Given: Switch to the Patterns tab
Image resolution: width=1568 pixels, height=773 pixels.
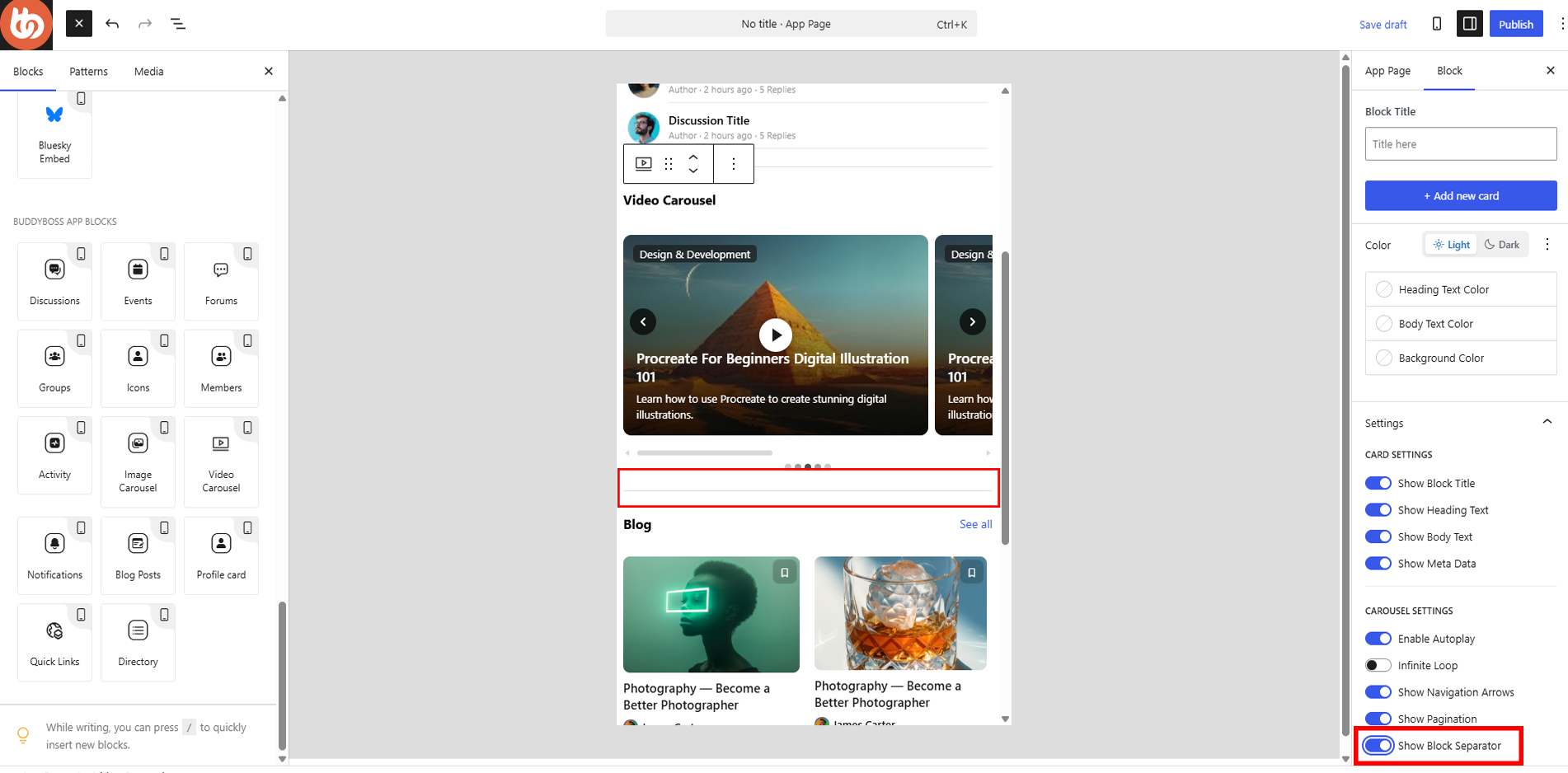Looking at the screenshot, I should pos(88,72).
